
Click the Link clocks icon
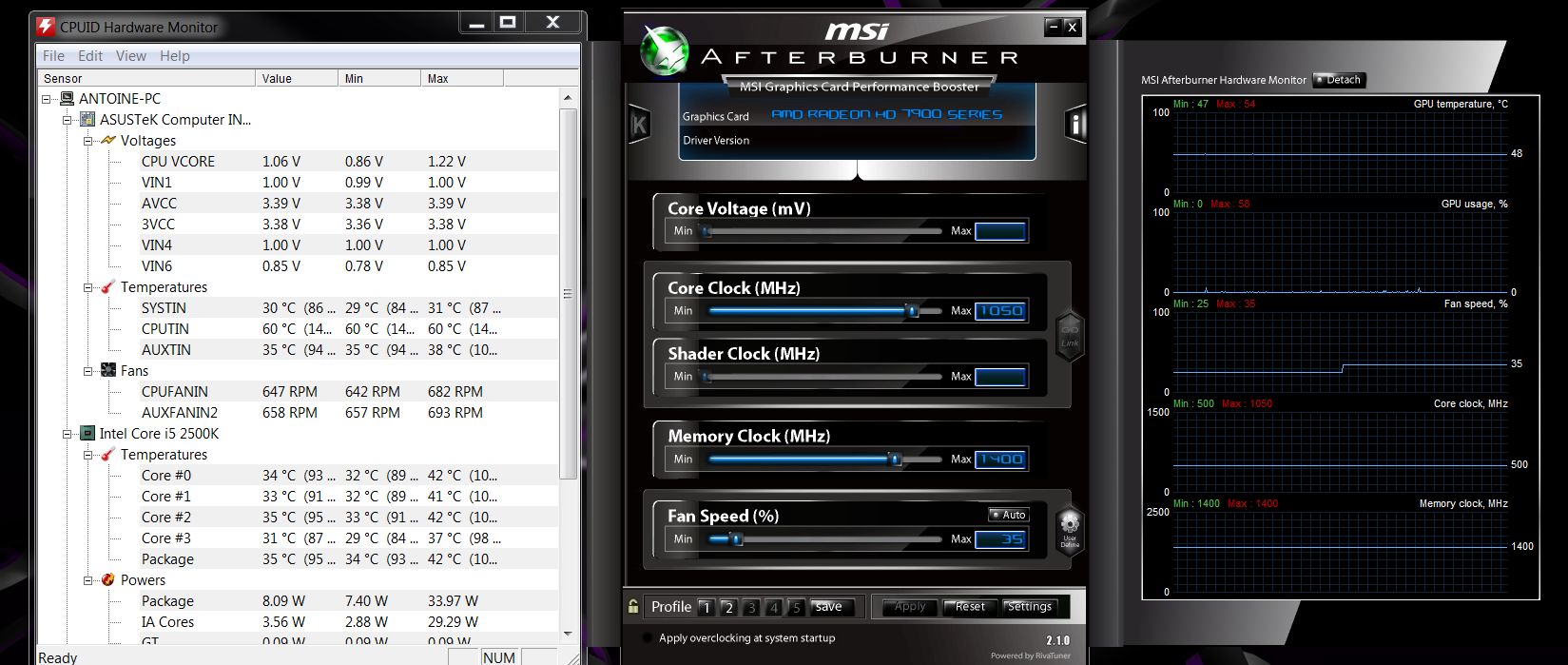[1070, 335]
